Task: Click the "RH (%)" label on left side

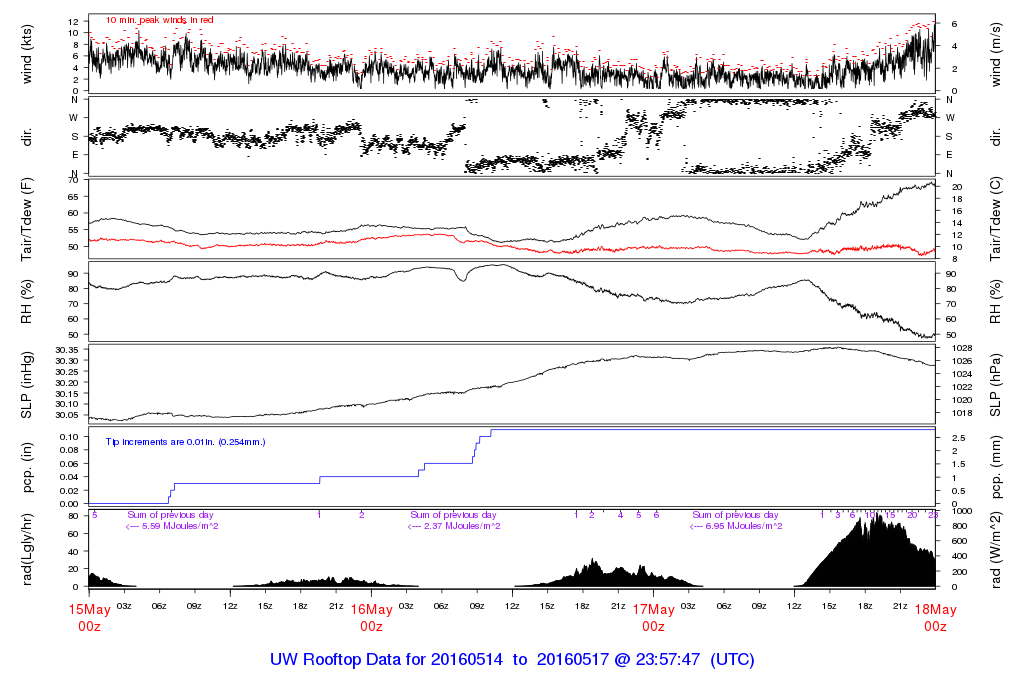Action: (x=27, y=302)
